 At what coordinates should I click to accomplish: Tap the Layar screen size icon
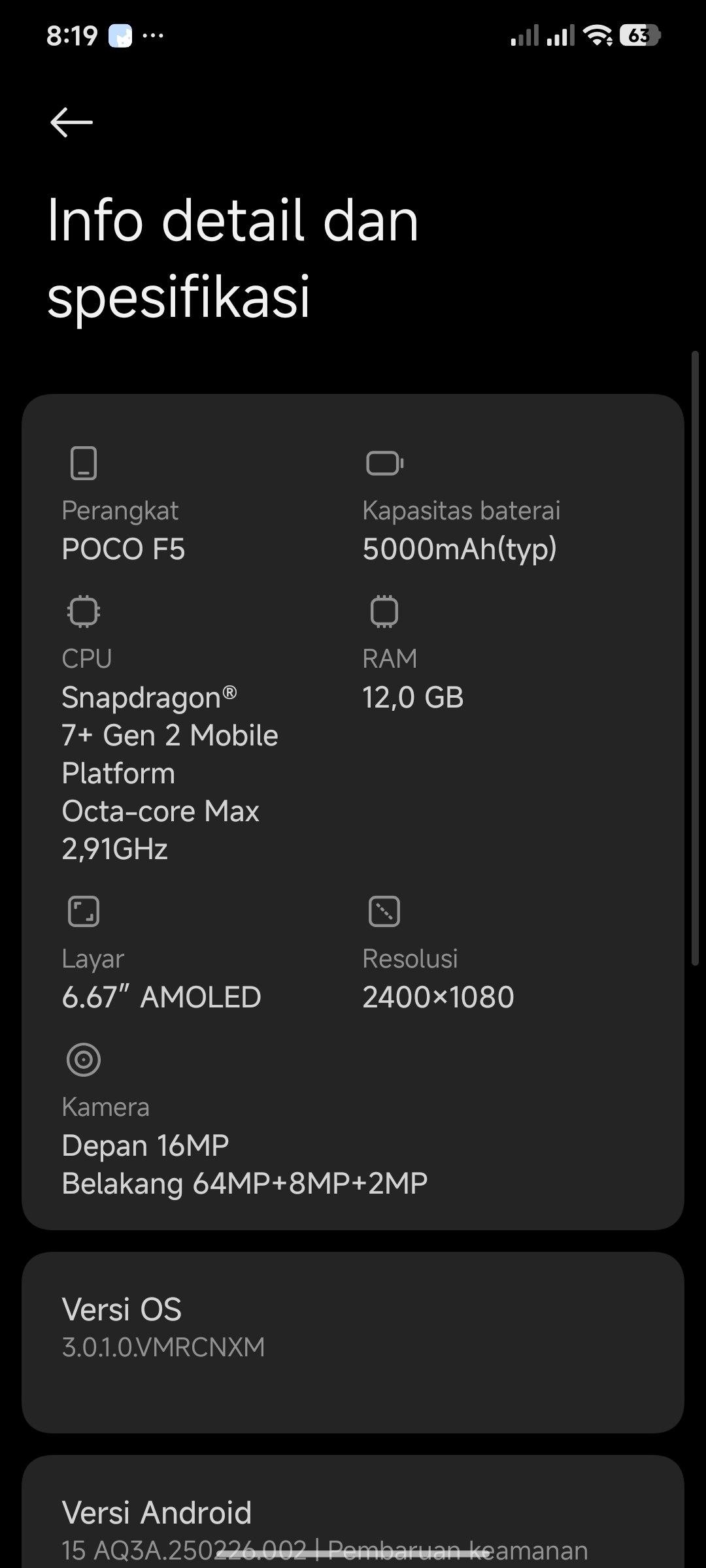(x=84, y=911)
